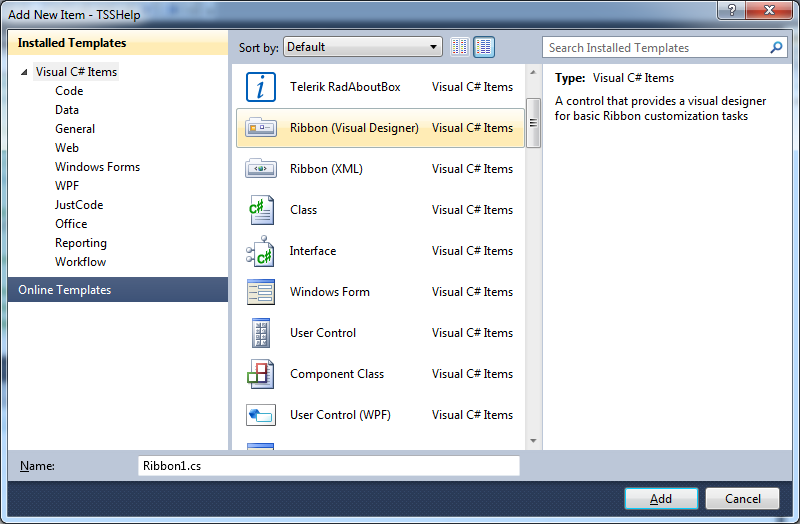
Task: Pick the C# Class template icon
Action: click(x=261, y=210)
